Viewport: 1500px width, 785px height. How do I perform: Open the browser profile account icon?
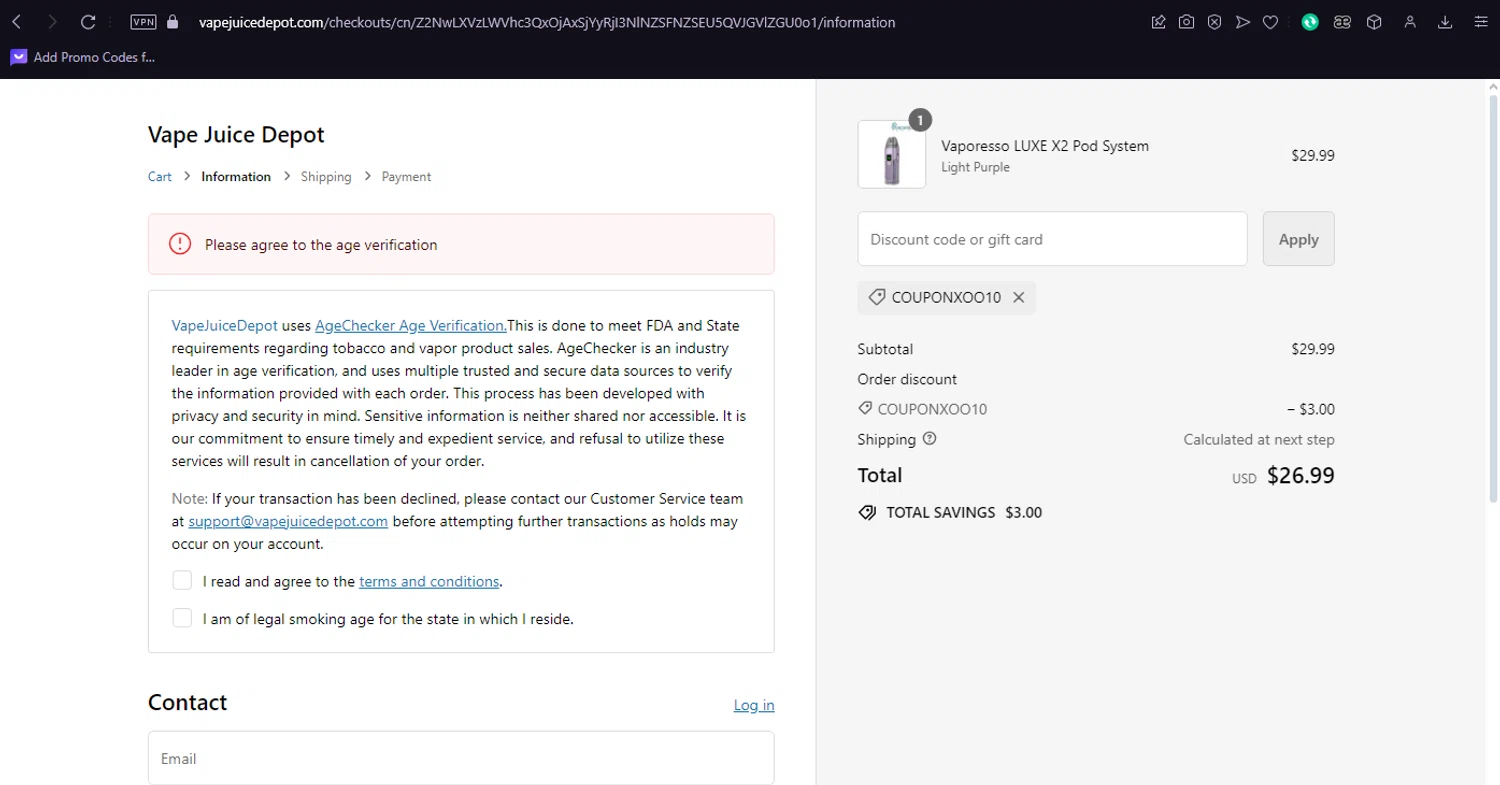point(1410,22)
